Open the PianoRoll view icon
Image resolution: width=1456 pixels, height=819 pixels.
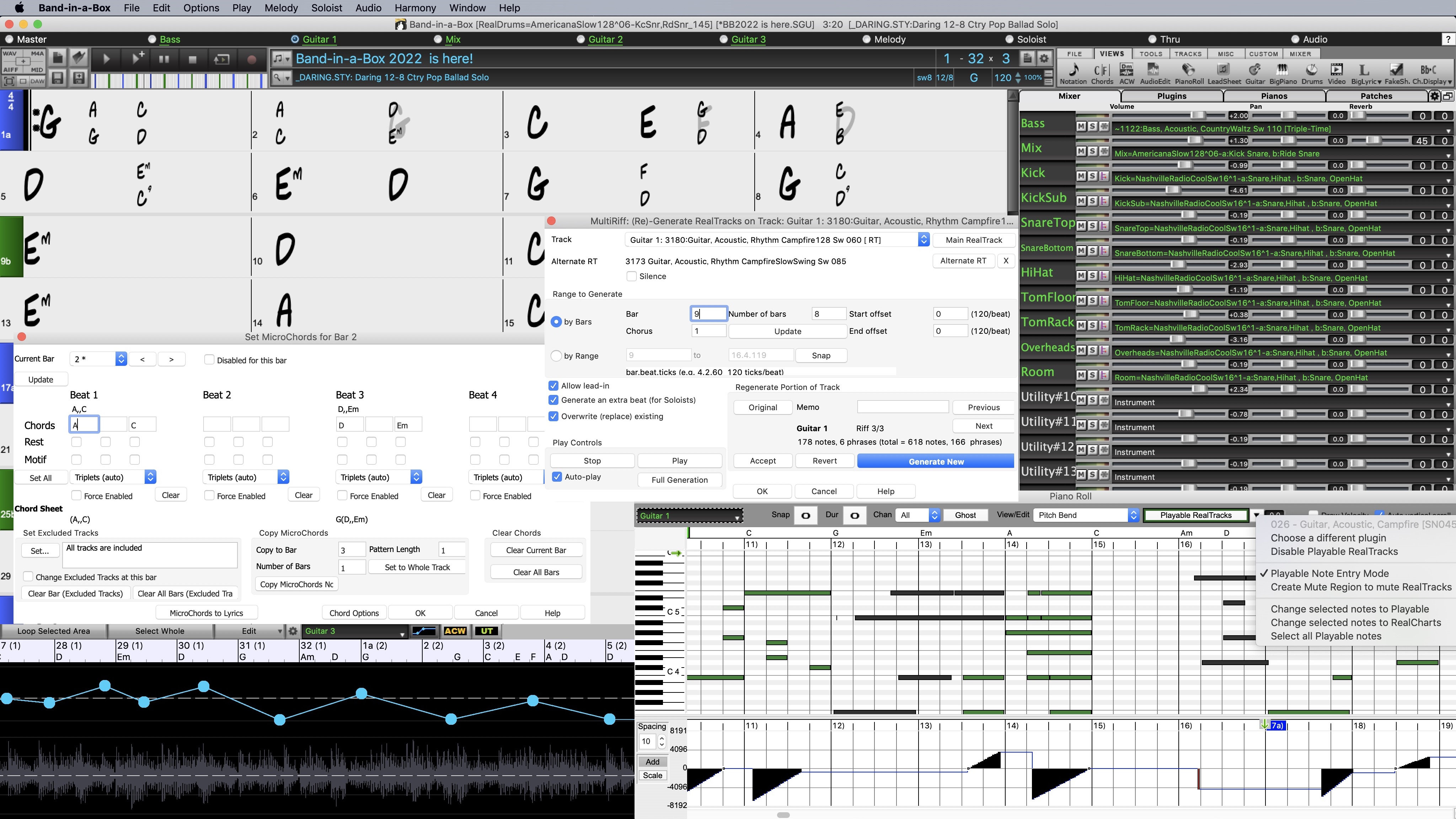[x=1189, y=74]
